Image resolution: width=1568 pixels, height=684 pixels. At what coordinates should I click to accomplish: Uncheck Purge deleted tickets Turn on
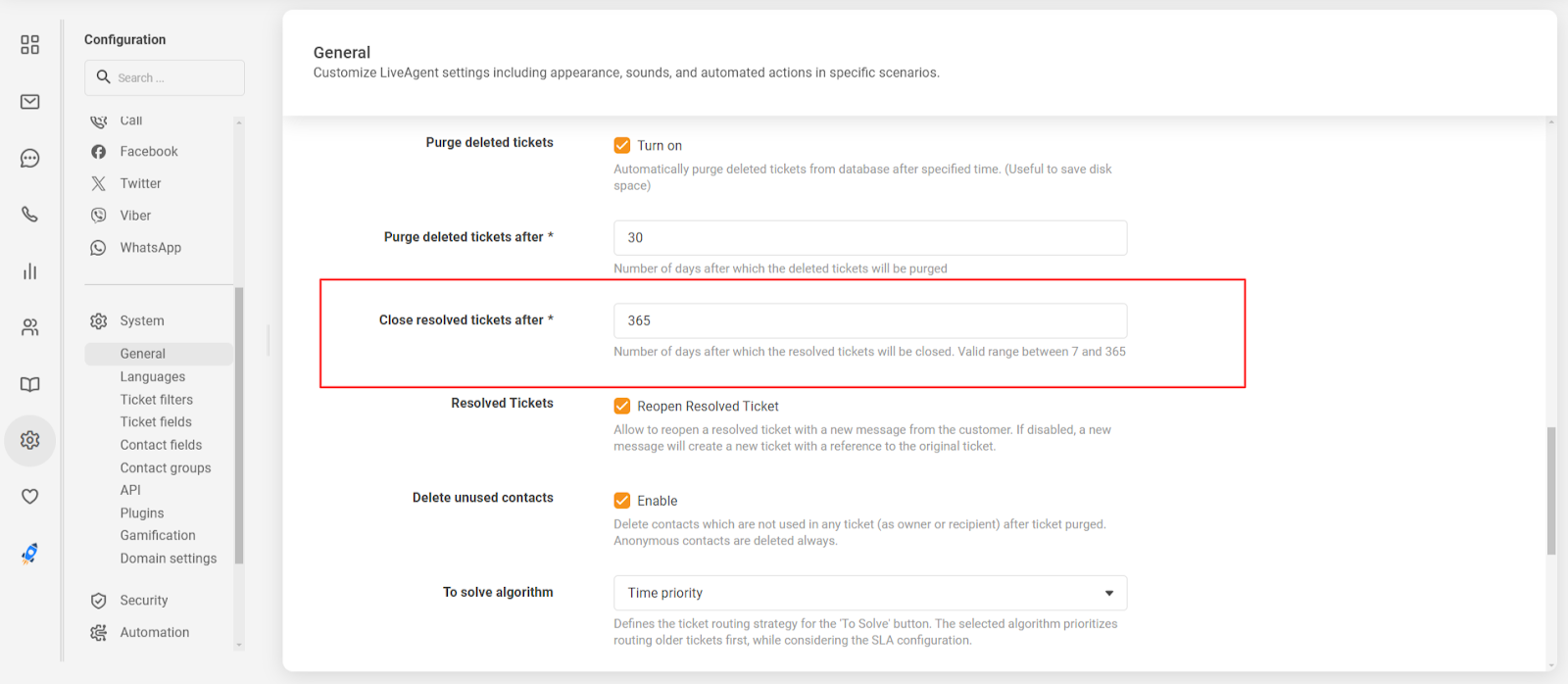622,146
